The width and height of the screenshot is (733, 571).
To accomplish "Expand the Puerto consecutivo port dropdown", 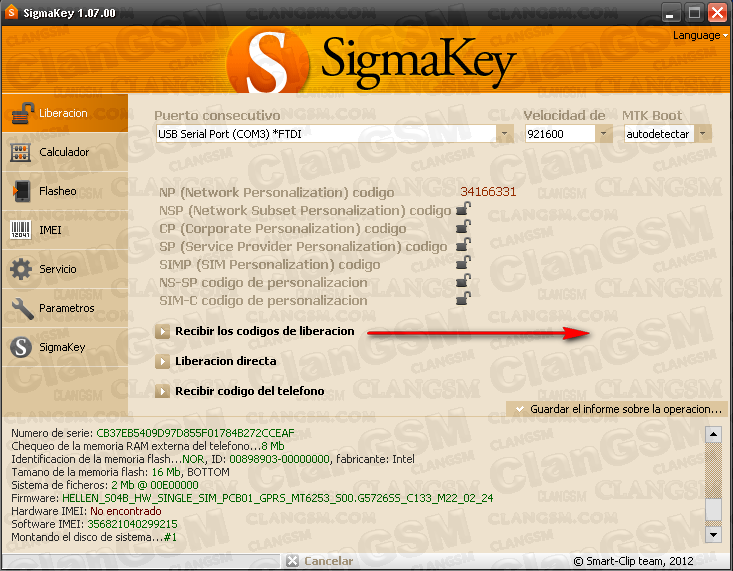I will (504, 134).
